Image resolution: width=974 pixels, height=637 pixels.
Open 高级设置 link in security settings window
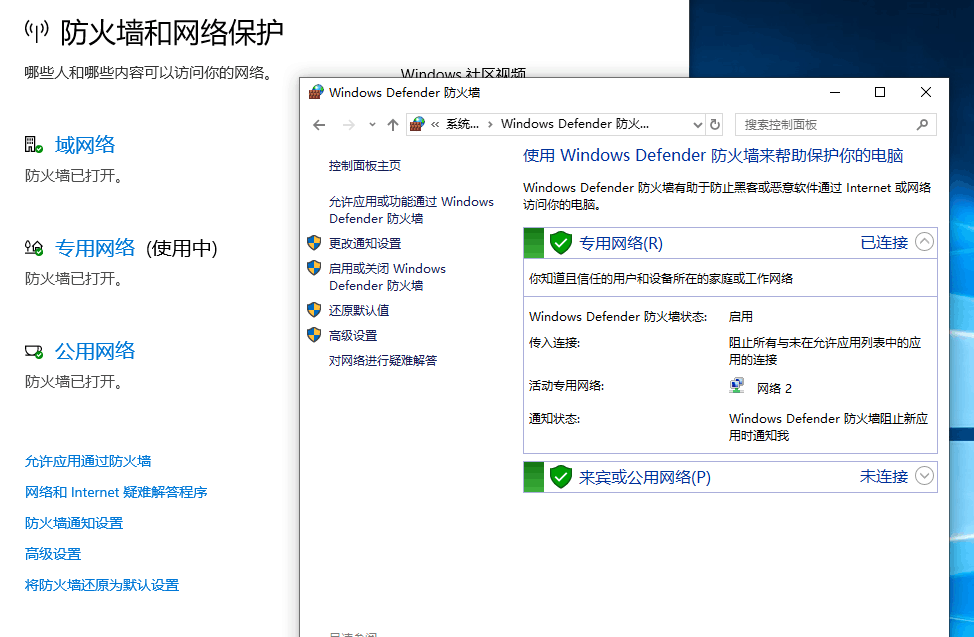point(53,554)
